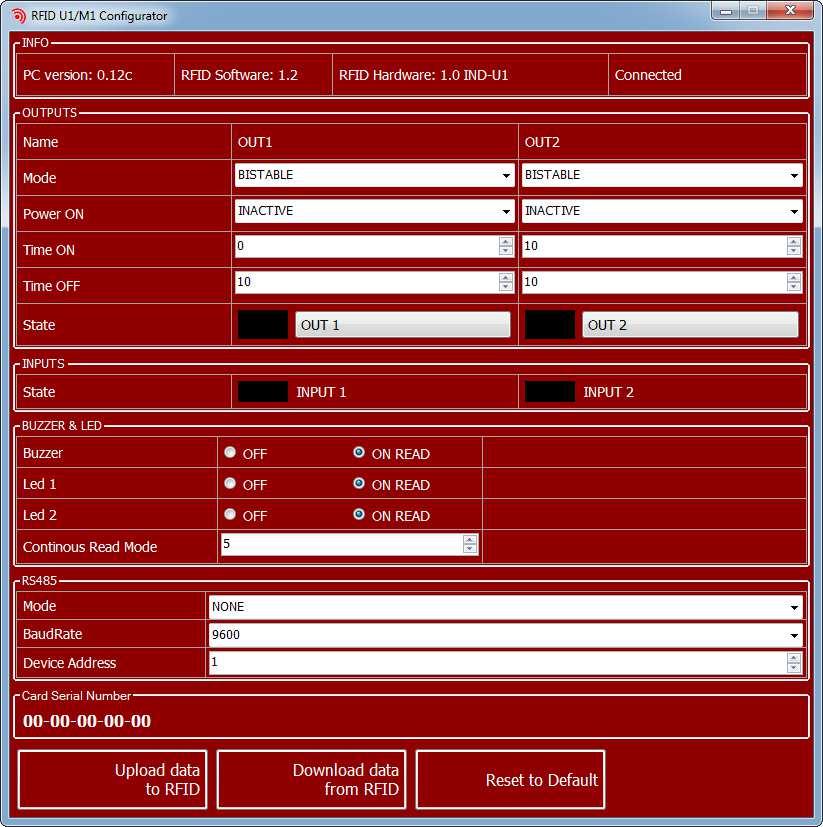Decrease Continous Read Mode value
Screen dimensions: 823x827
pos(470,549)
